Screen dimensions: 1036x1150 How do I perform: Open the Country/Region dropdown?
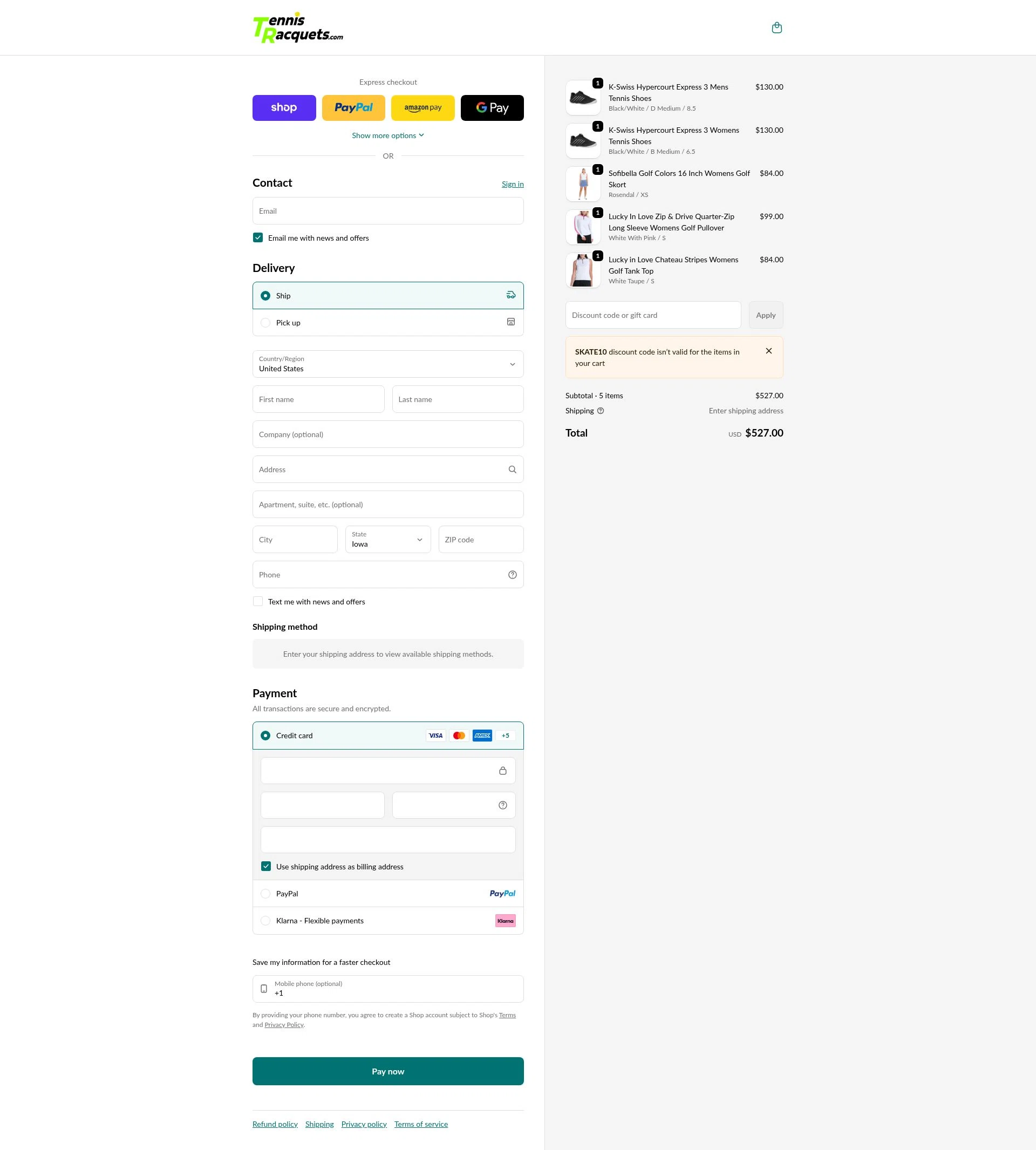387,364
